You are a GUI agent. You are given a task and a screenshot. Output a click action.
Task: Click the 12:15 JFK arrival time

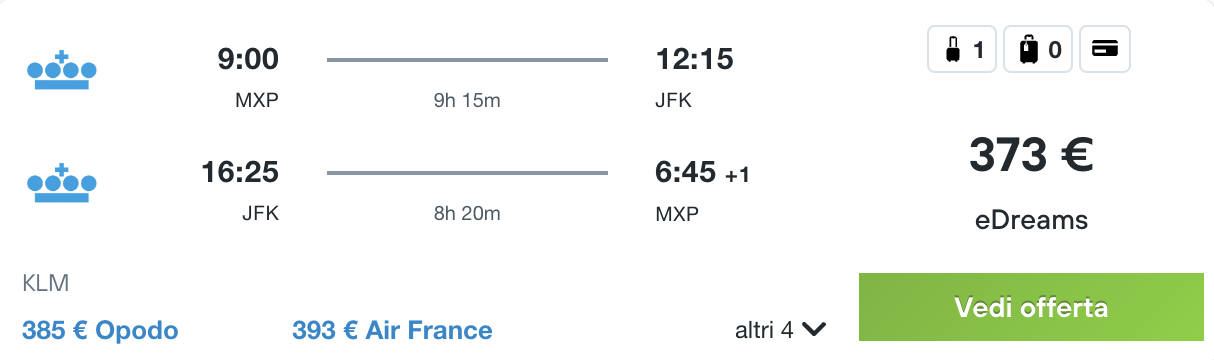(x=694, y=59)
